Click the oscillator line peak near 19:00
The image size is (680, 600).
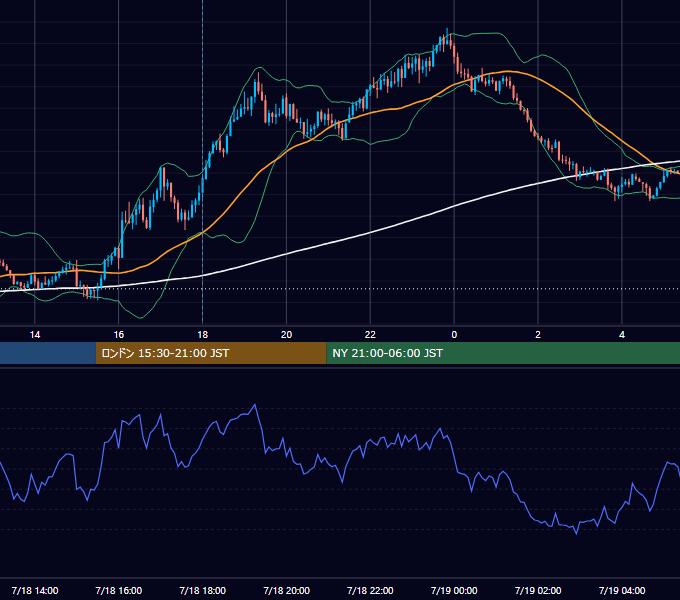pyautogui.click(x=255, y=405)
